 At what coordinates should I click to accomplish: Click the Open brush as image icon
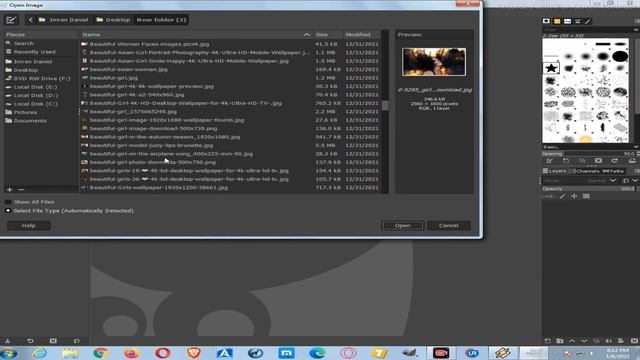[x=632, y=161]
